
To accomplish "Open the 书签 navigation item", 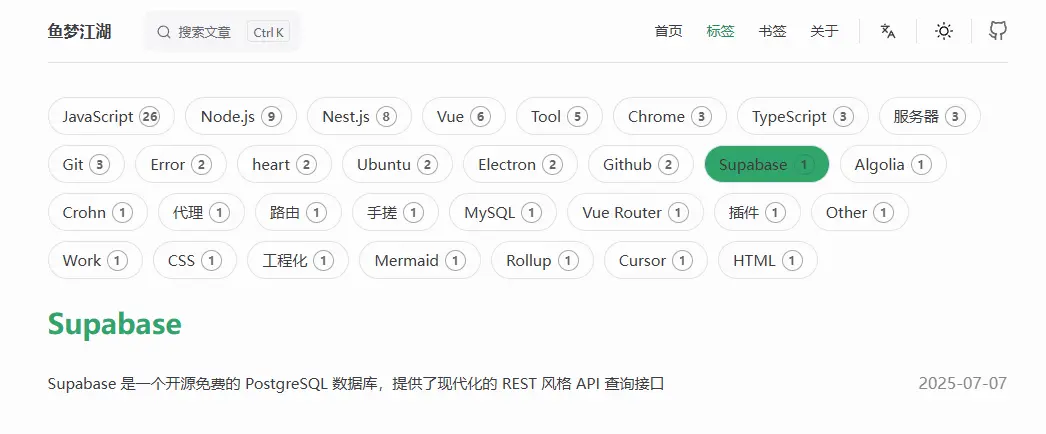I will click(x=772, y=31).
